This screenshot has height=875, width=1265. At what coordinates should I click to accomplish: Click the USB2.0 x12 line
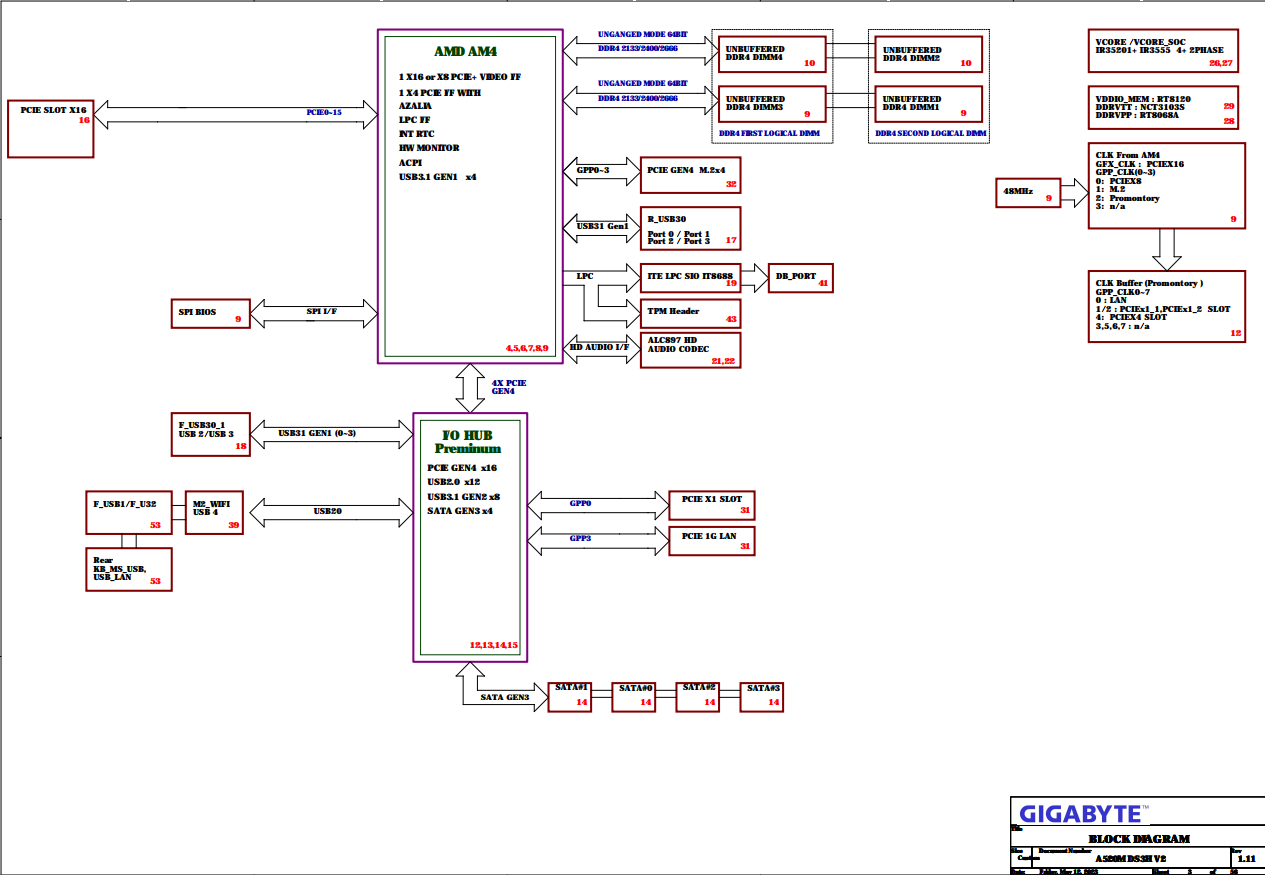tap(453, 482)
